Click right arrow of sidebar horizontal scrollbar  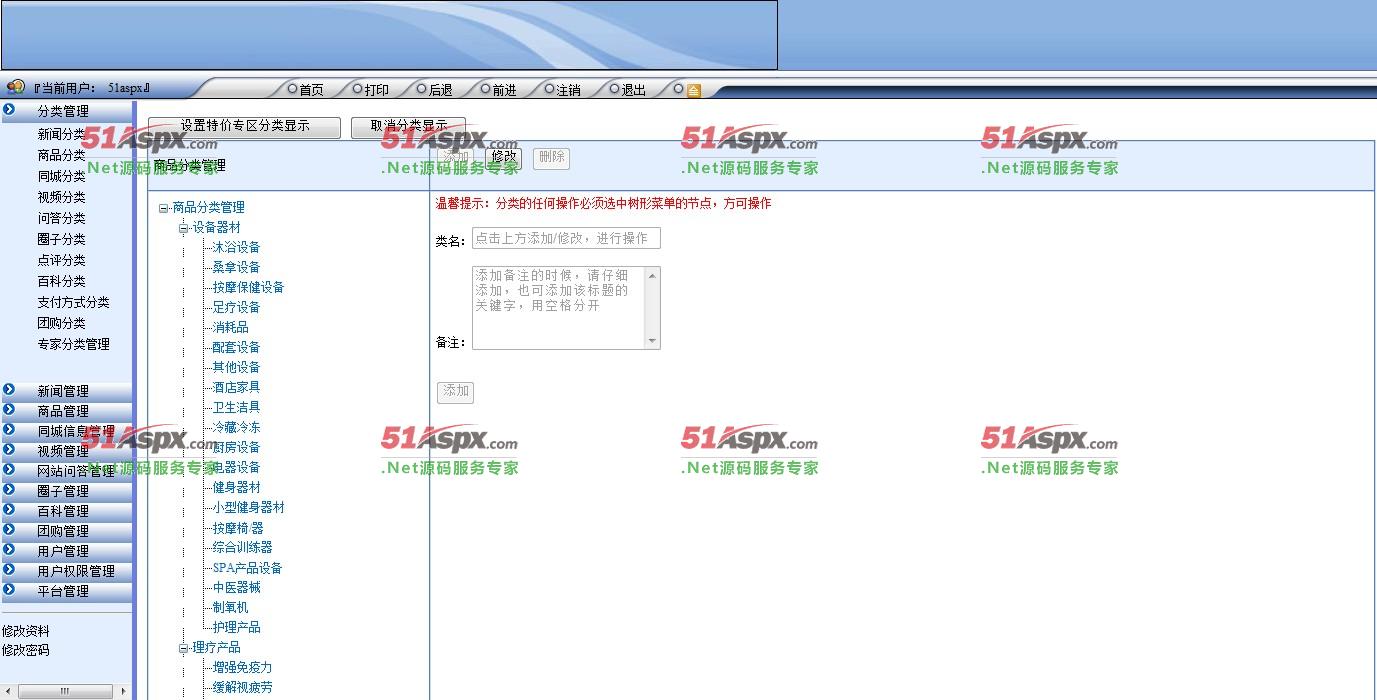[x=123, y=691]
